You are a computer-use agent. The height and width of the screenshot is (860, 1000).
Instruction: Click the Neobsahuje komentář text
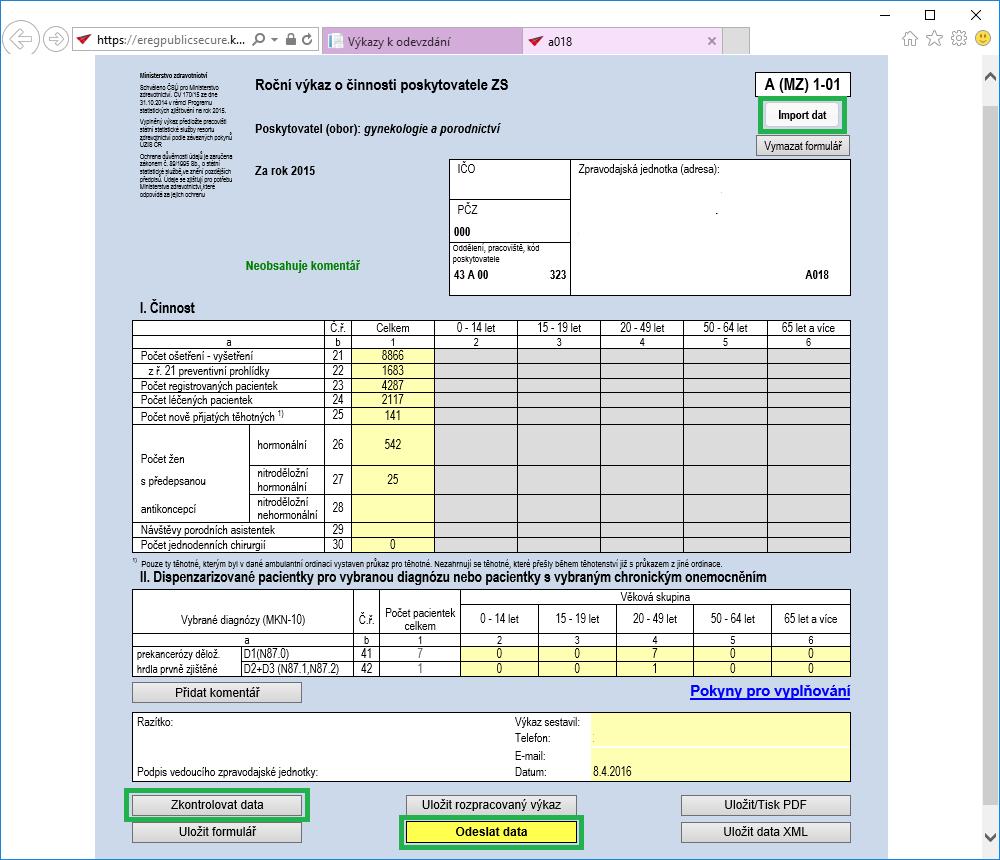[x=303, y=265]
